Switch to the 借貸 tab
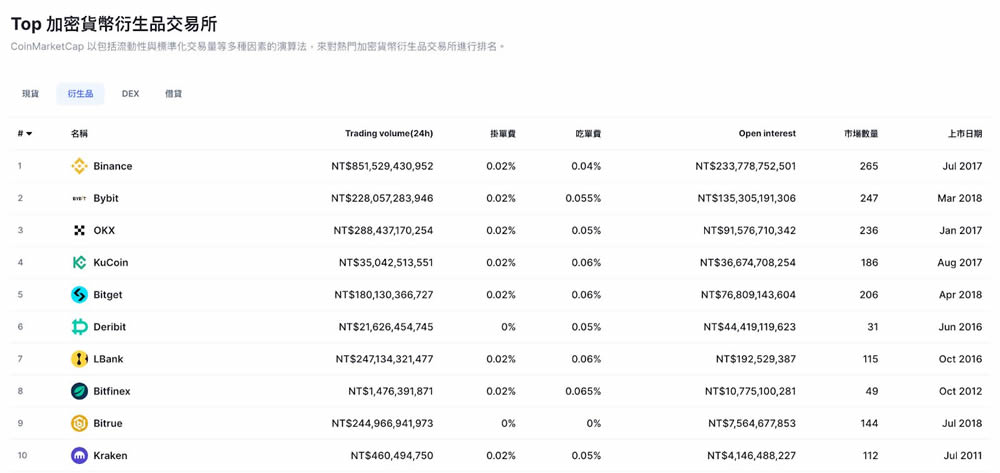This screenshot has height=473, width=1000. coord(174,94)
